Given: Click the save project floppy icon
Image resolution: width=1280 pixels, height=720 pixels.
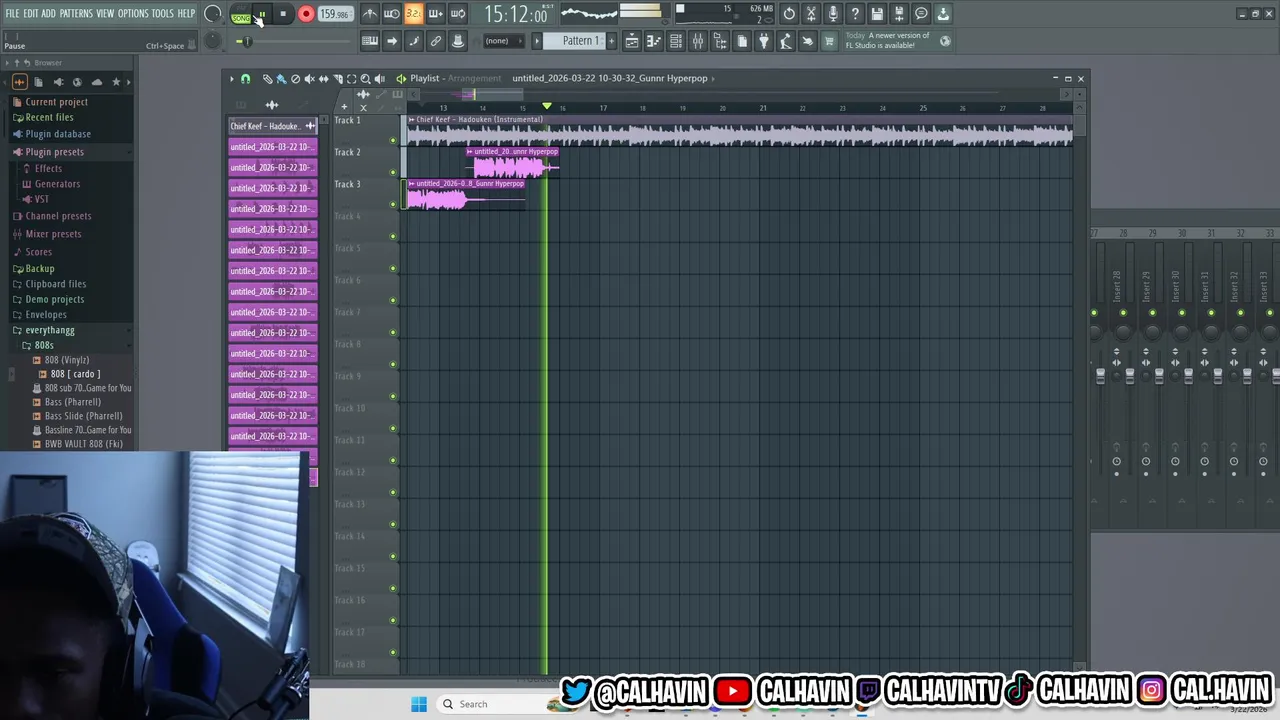Looking at the screenshot, I should [877, 14].
